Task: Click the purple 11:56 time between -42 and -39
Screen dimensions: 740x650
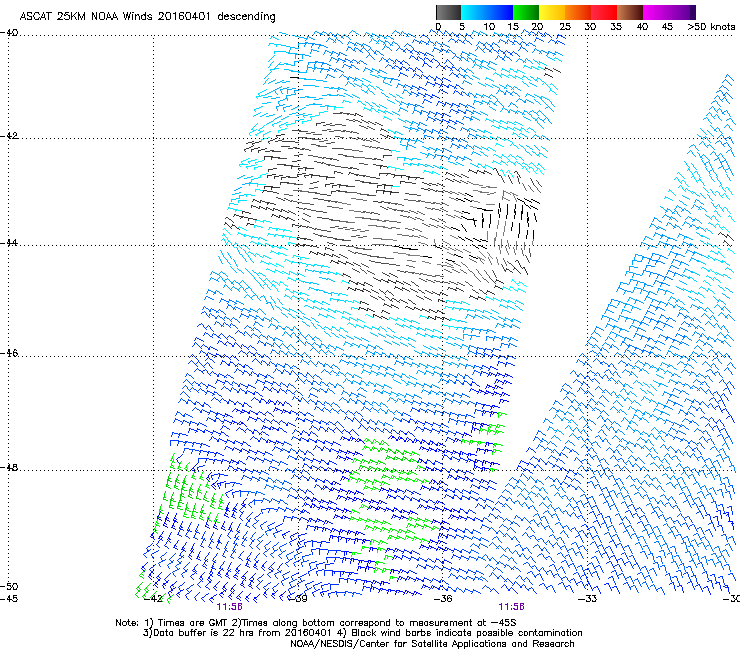Action: [229, 607]
